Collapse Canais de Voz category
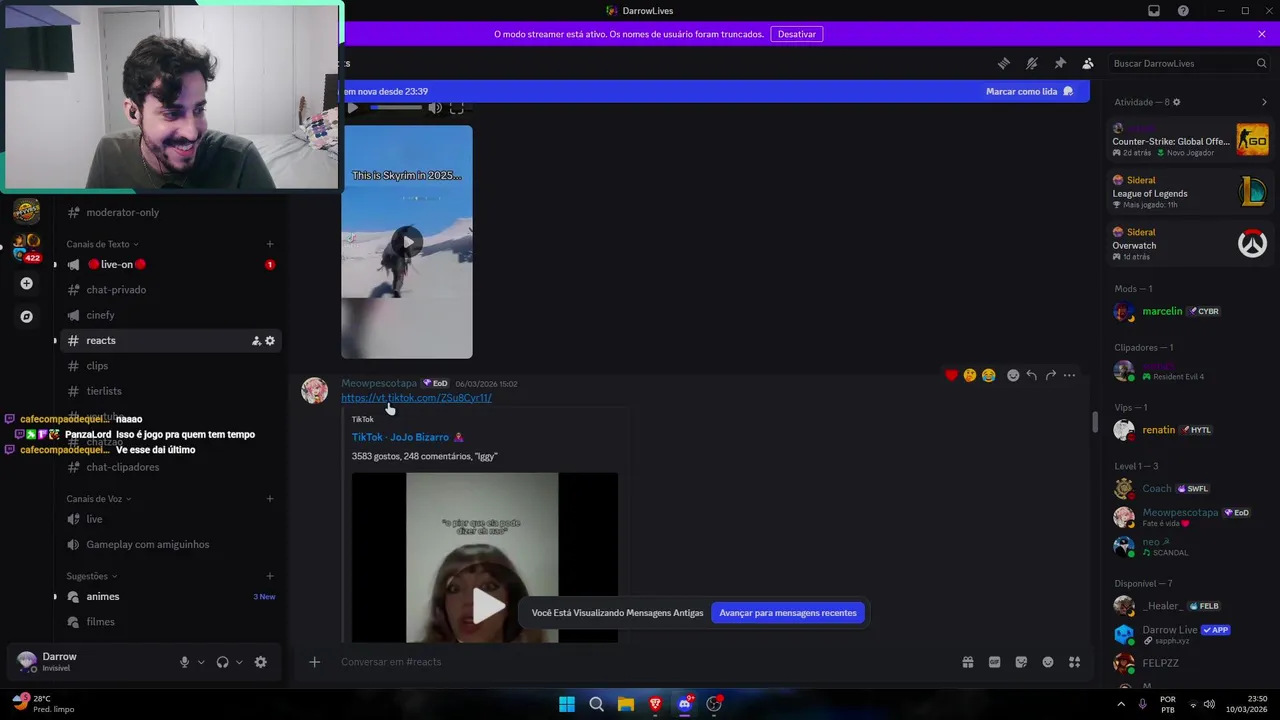This screenshot has width=1280, height=720. click(98, 499)
